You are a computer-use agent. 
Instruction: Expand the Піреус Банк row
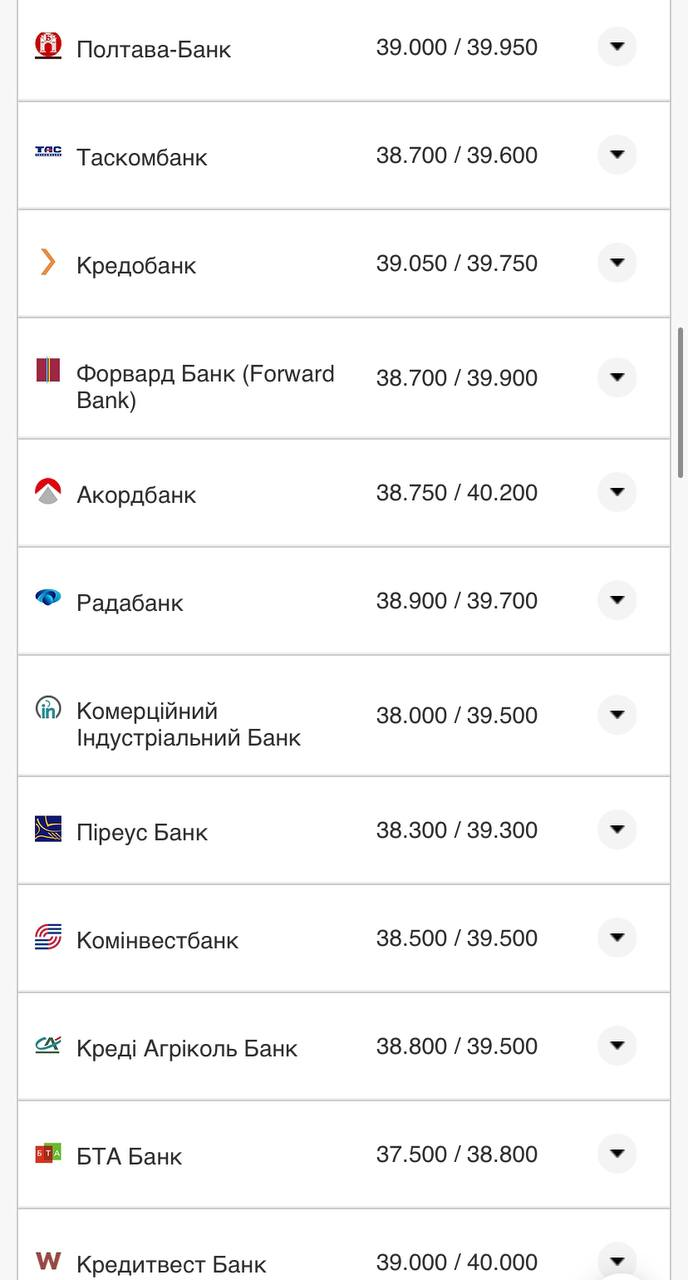coord(617,829)
